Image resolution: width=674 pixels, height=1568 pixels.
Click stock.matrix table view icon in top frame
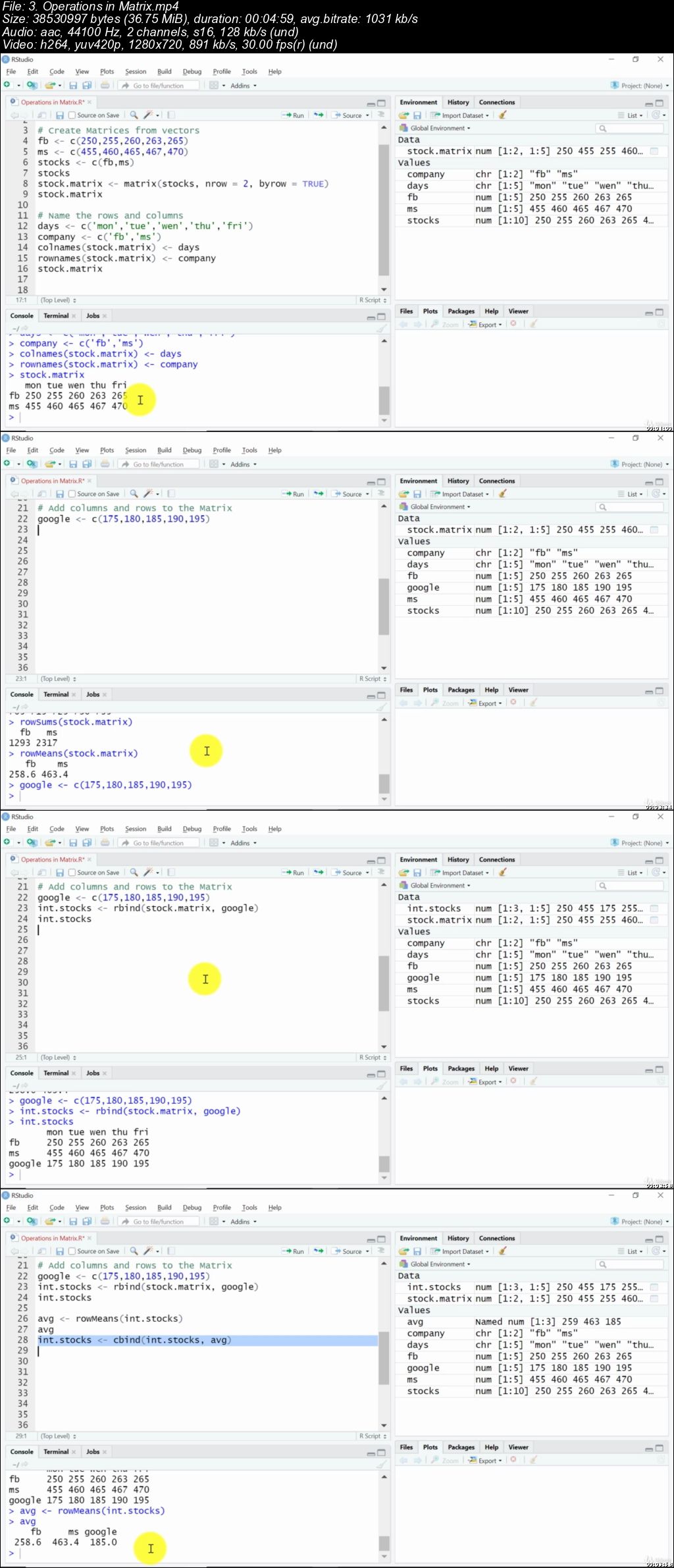coord(654,151)
